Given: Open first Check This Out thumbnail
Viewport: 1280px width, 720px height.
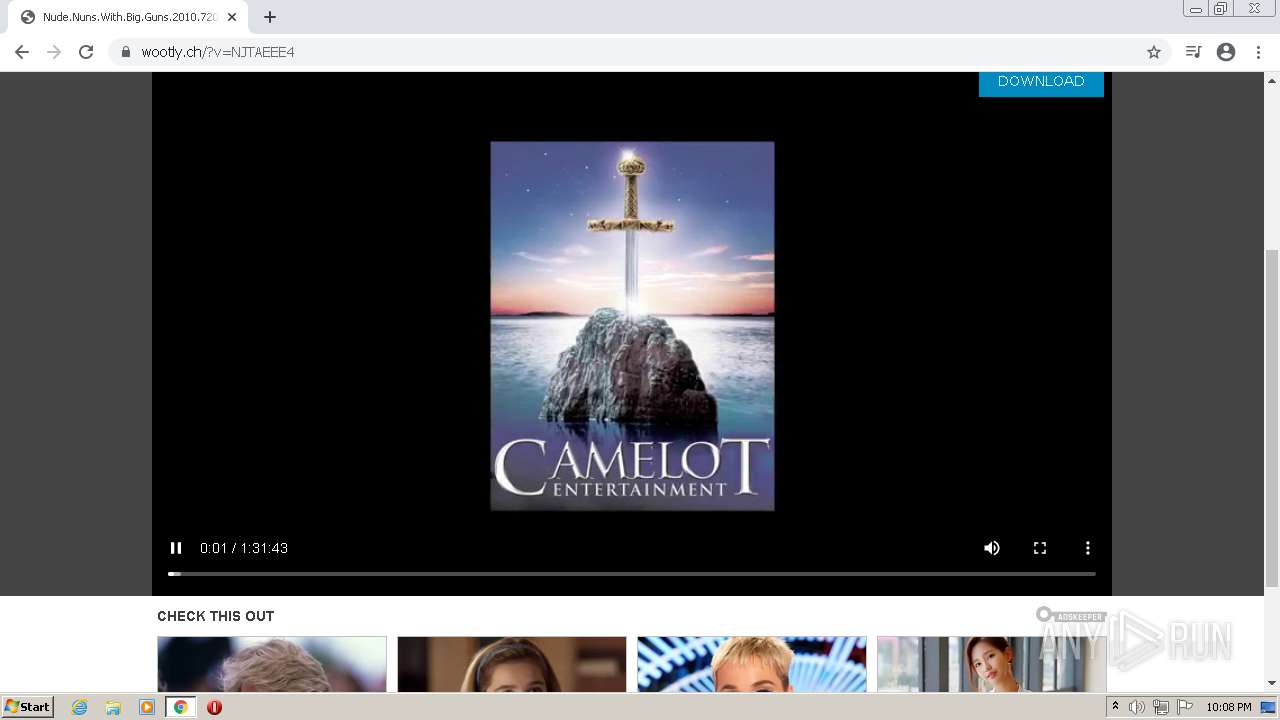Looking at the screenshot, I should 272,664.
